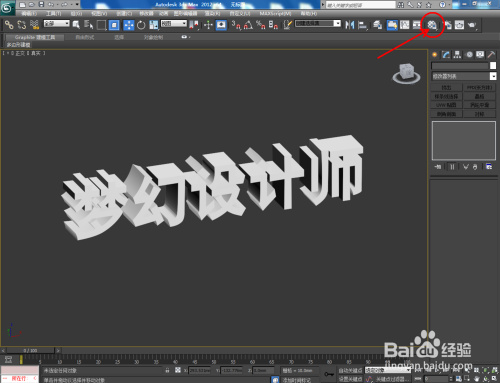The image size is (500, 383).
Task: Switch to the Modify command panel tab
Action: coord(446,55)
